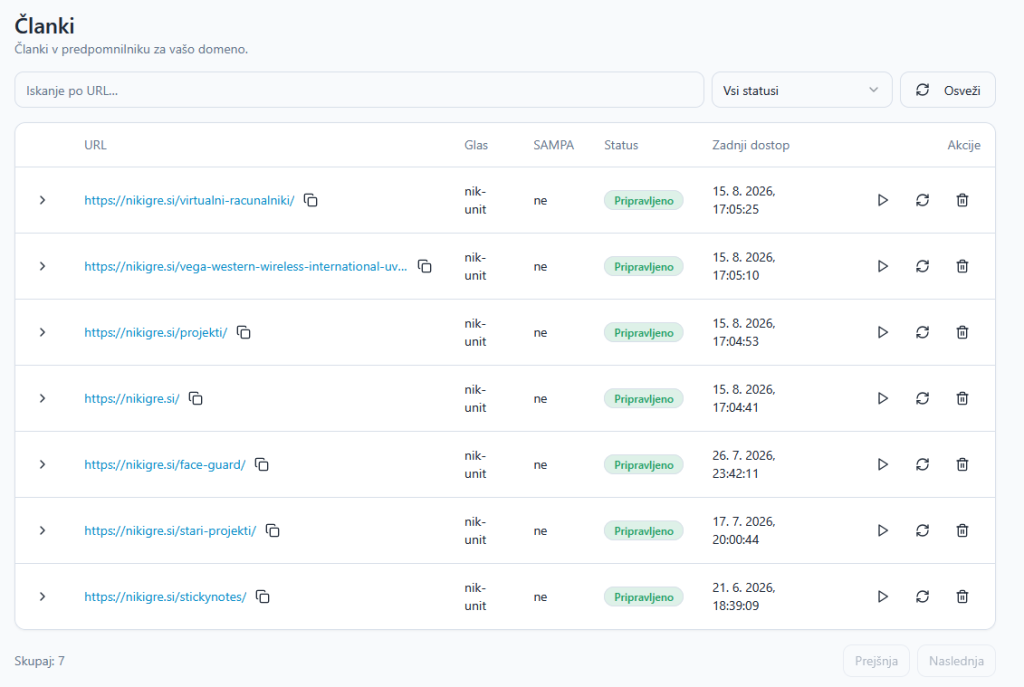Open the https://nikigre.si/ homepage link
This screenshot has height=687, width=1024.
[132, 398]
